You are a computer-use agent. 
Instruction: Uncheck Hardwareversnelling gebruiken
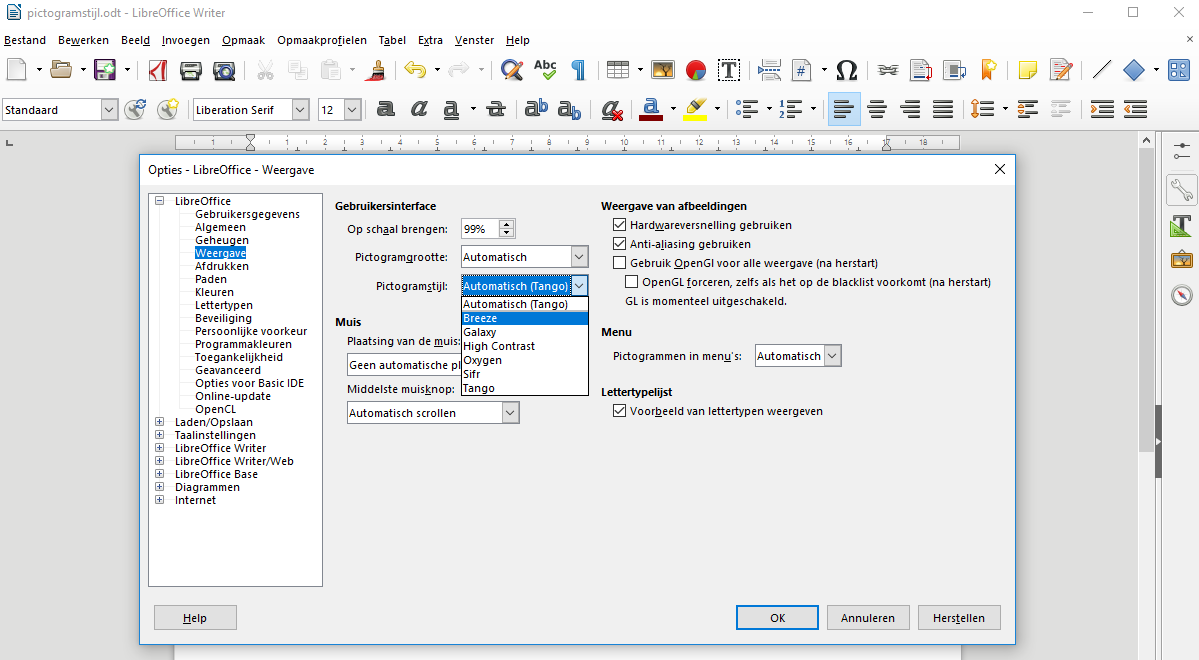[x=619, y=225]
